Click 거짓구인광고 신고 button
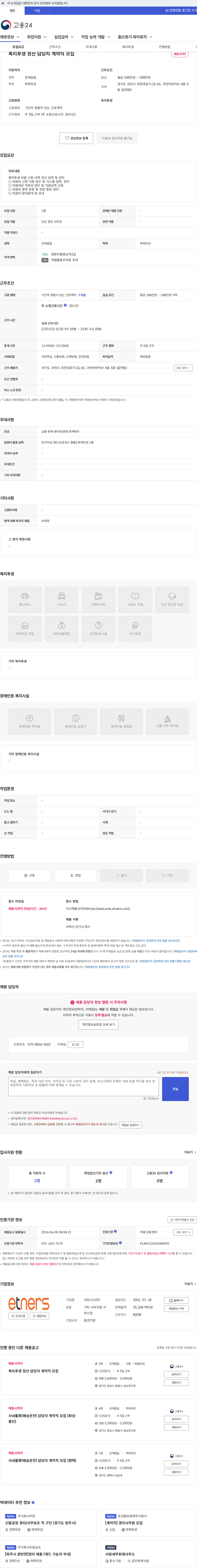Image resolution: width=197 pixels, height=1568 pixels. click(182, 1220)
